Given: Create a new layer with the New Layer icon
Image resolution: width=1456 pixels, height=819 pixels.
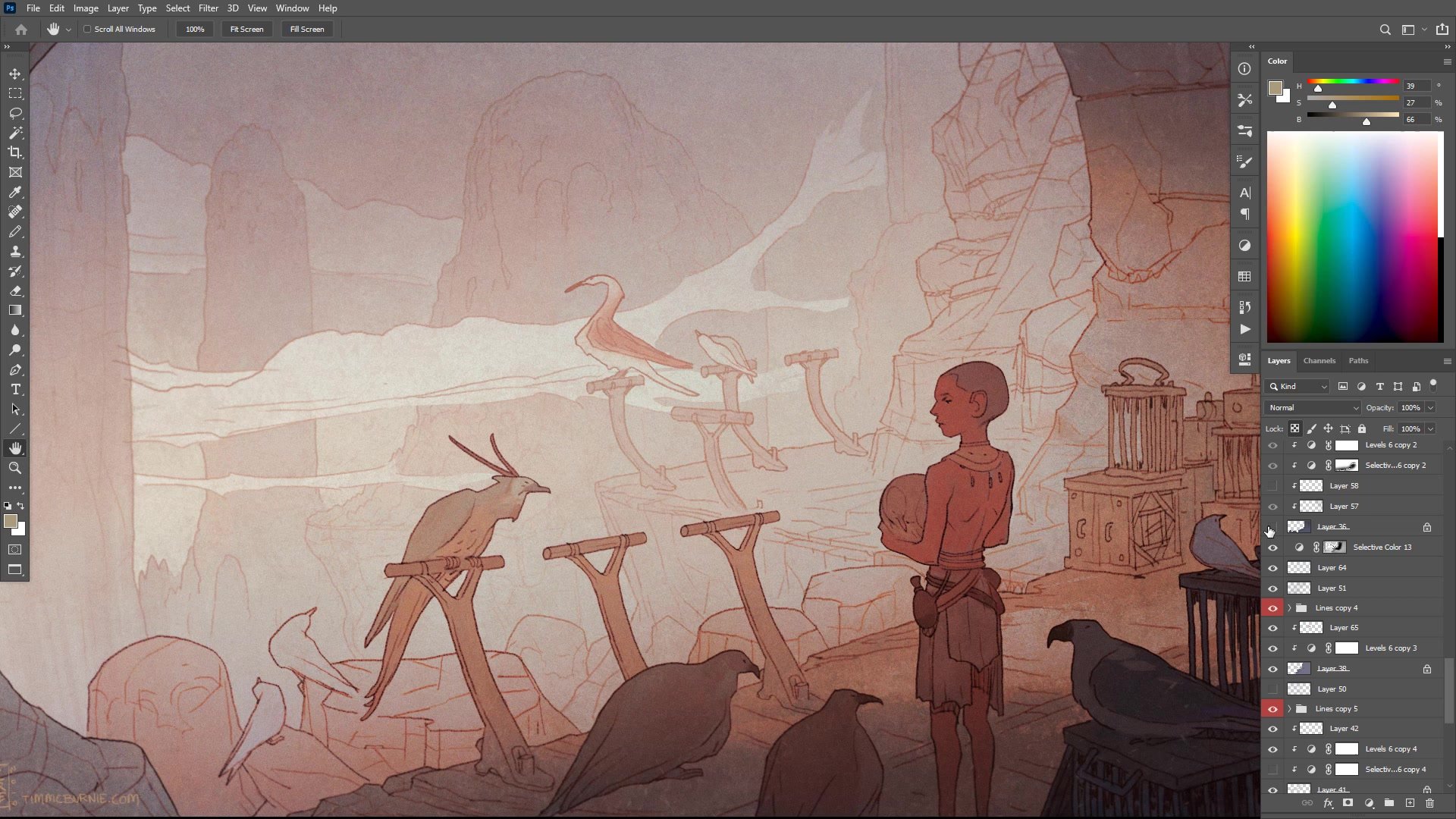Looking at the screenshot, I should tap(1410, 803).
